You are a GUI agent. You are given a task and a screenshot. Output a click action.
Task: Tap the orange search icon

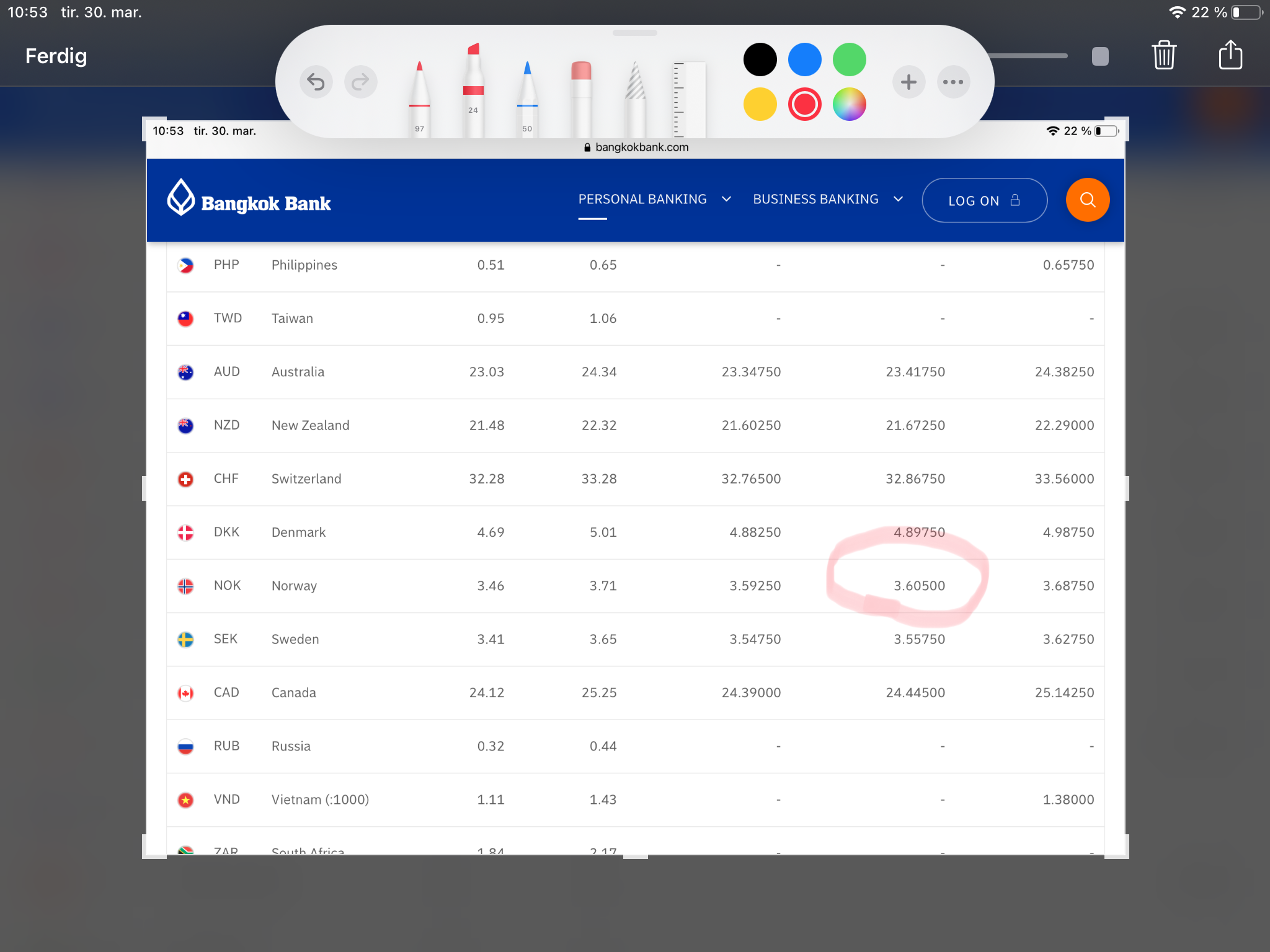click(1087, 200)
